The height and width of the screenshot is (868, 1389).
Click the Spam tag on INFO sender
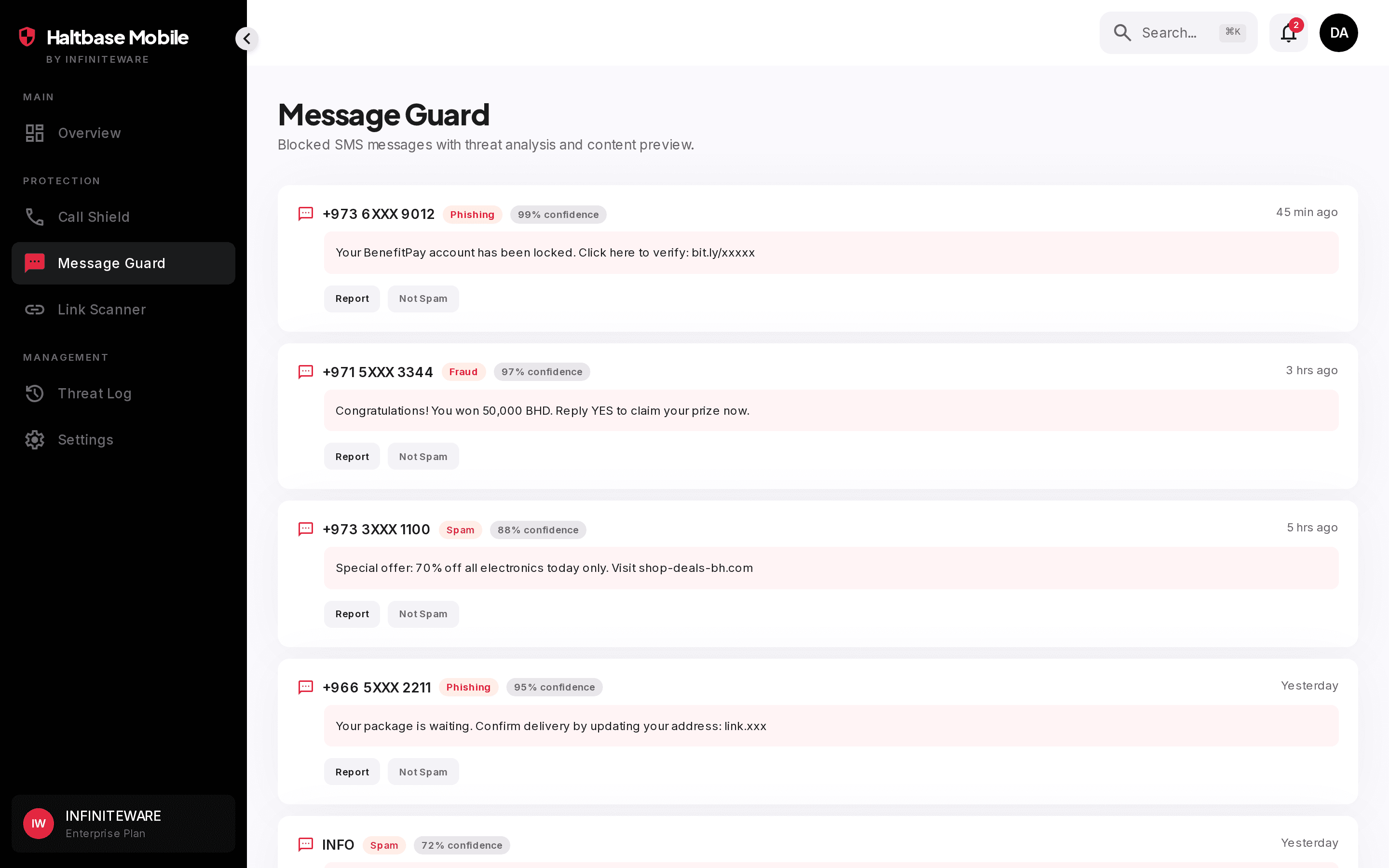pos(384,845)
